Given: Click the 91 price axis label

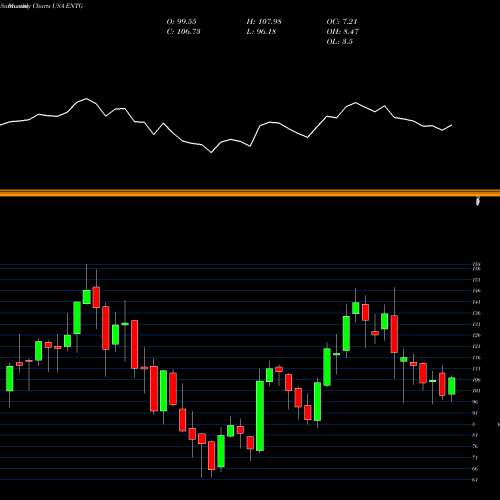Looking at the screenshot, I should click(475, 413).
